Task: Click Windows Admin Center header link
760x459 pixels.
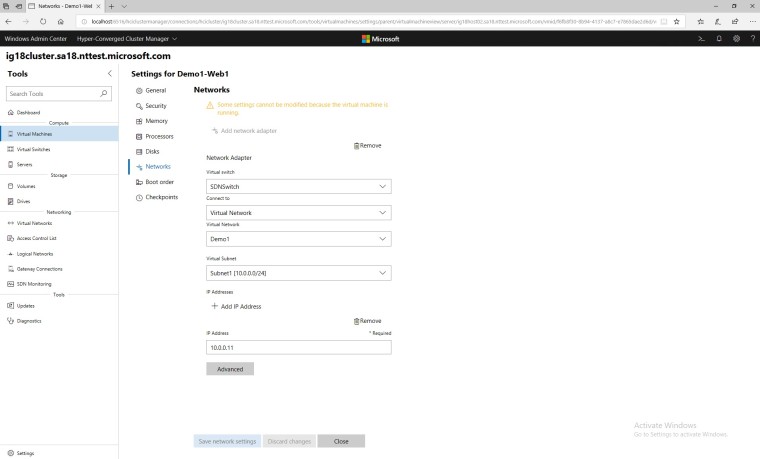Action: 35,39
